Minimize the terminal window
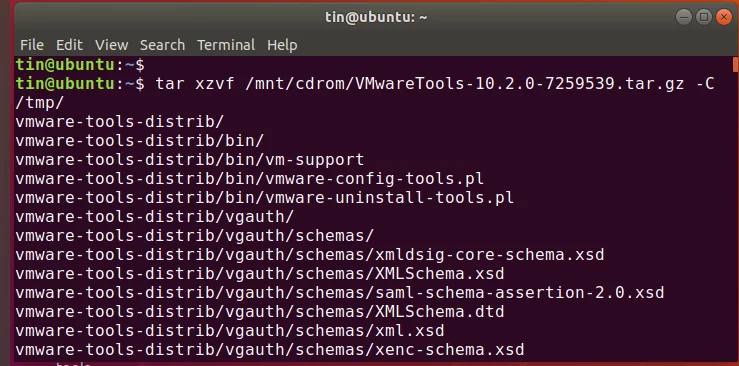Viewport: 739px width, 366px height. [x=683, y=17]
